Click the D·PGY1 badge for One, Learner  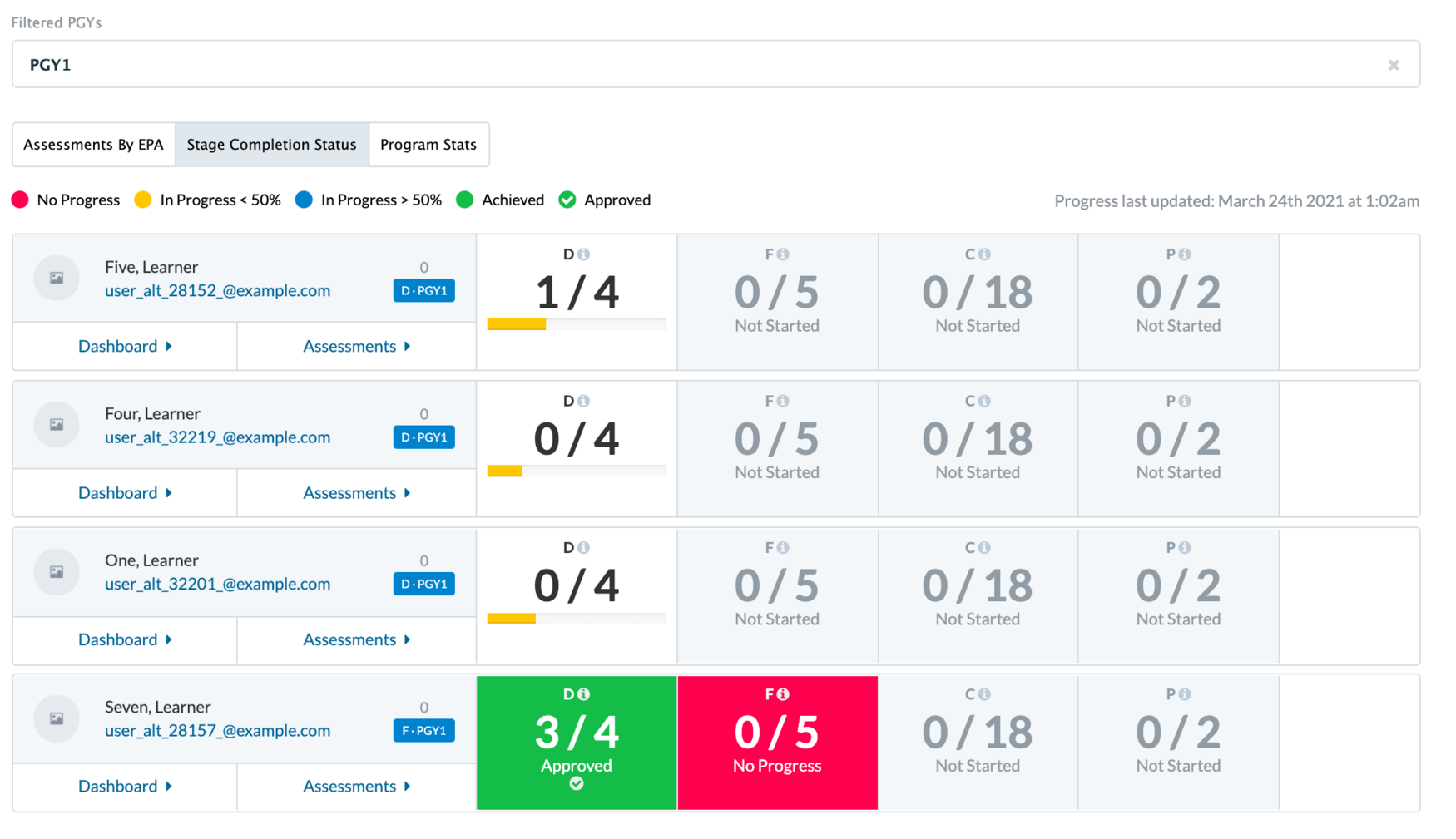(423, 584)
